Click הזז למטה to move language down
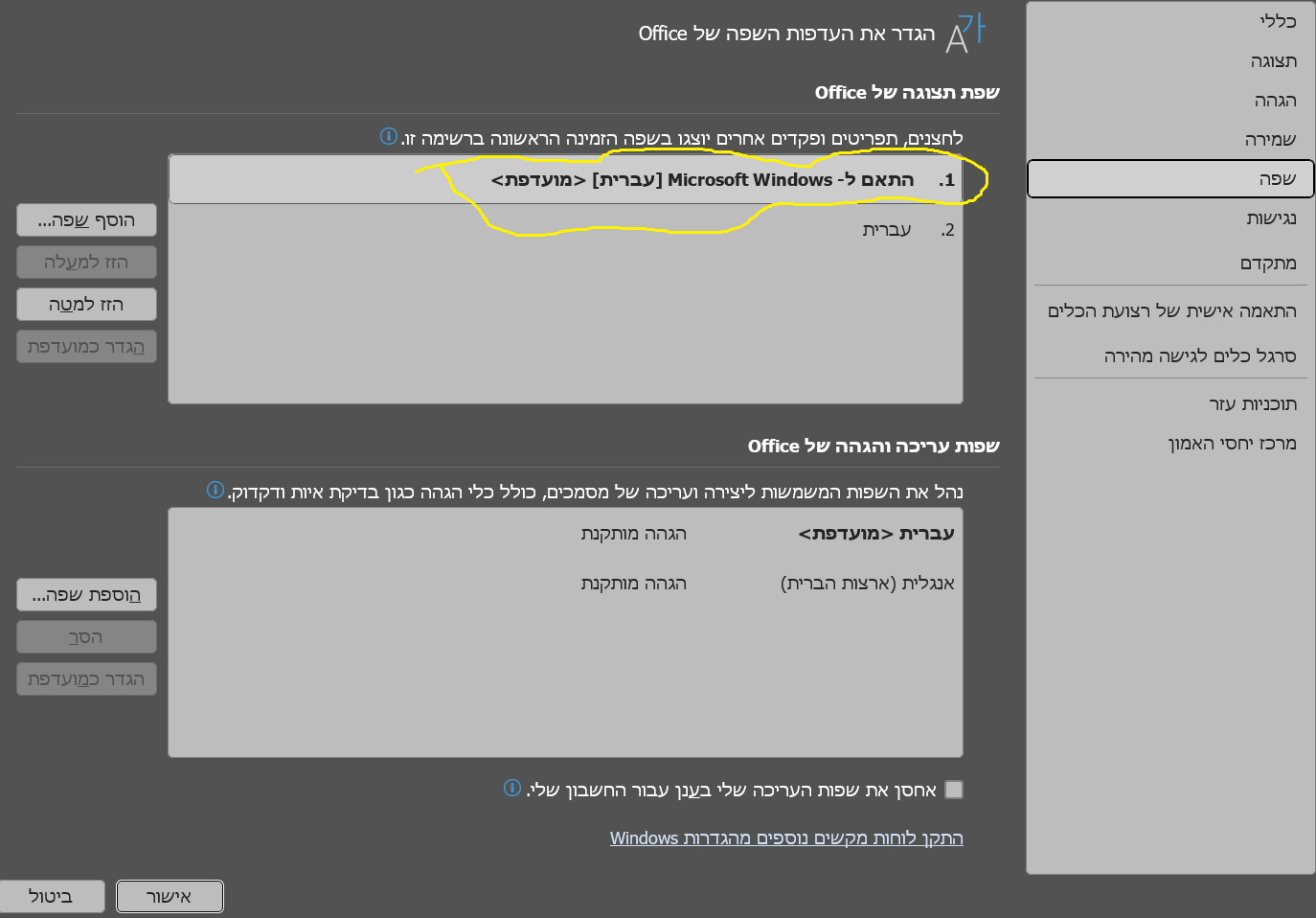 (86, 304)
